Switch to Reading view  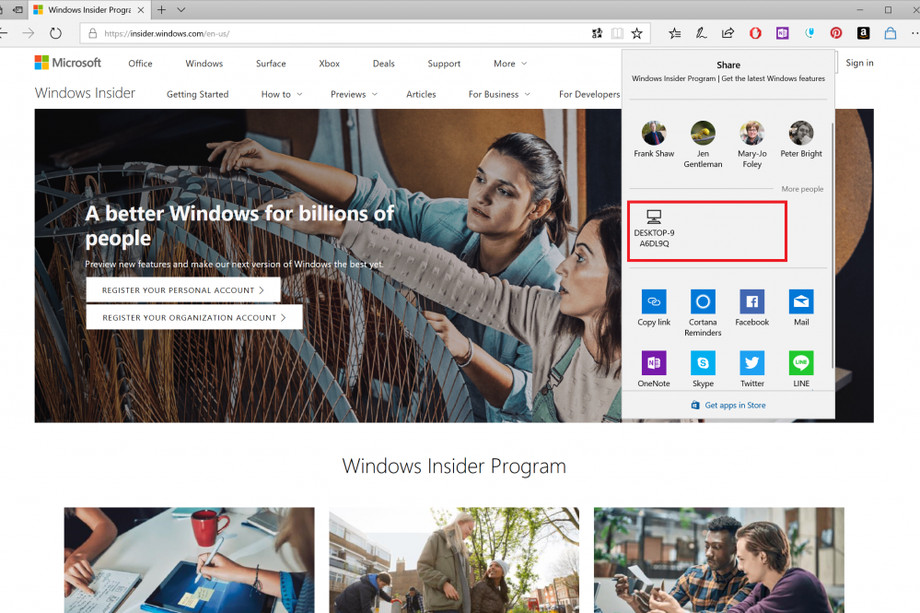click(618, 33)
